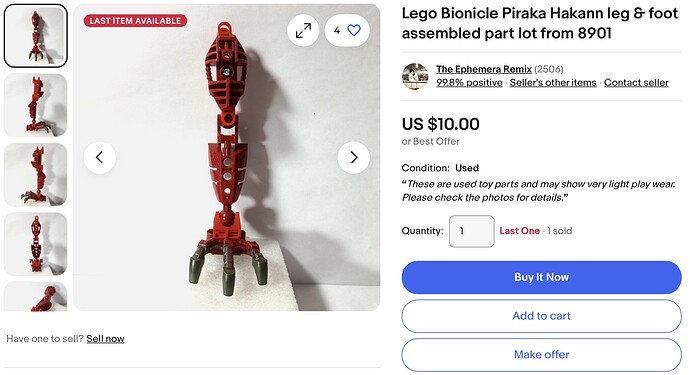The image size is (690, 375).
Task: Click the Buy It Now button
Action: [542, 277]
